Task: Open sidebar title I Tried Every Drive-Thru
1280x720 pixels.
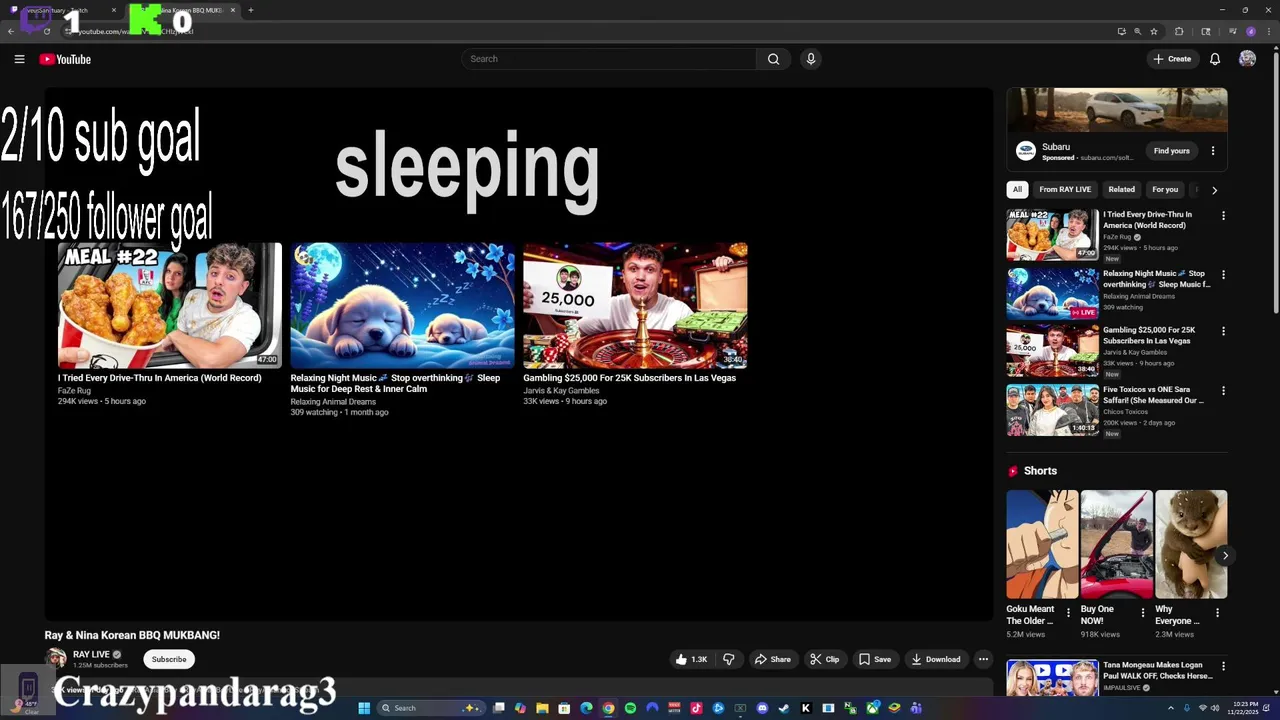Action: pos(1147,220)
